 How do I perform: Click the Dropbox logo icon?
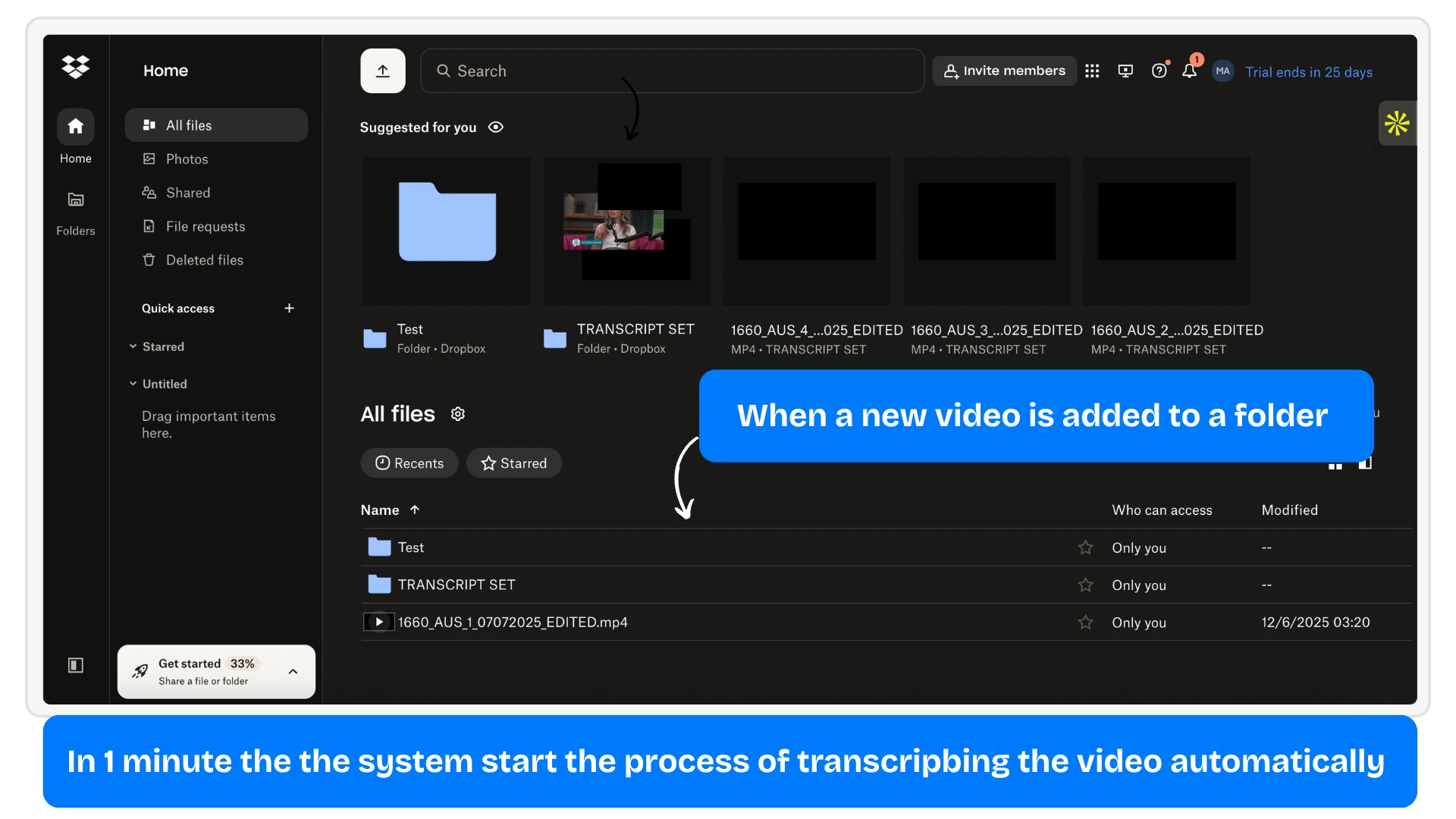point(76,67)
